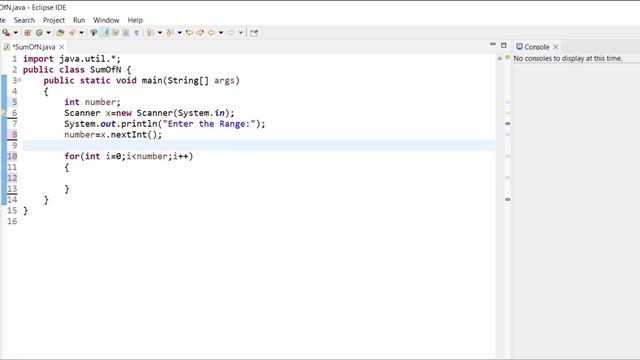Click the 'int number;' declaration
Image resolution: width=640 pixels, height=360 pixels.
(x=92, y=102)
